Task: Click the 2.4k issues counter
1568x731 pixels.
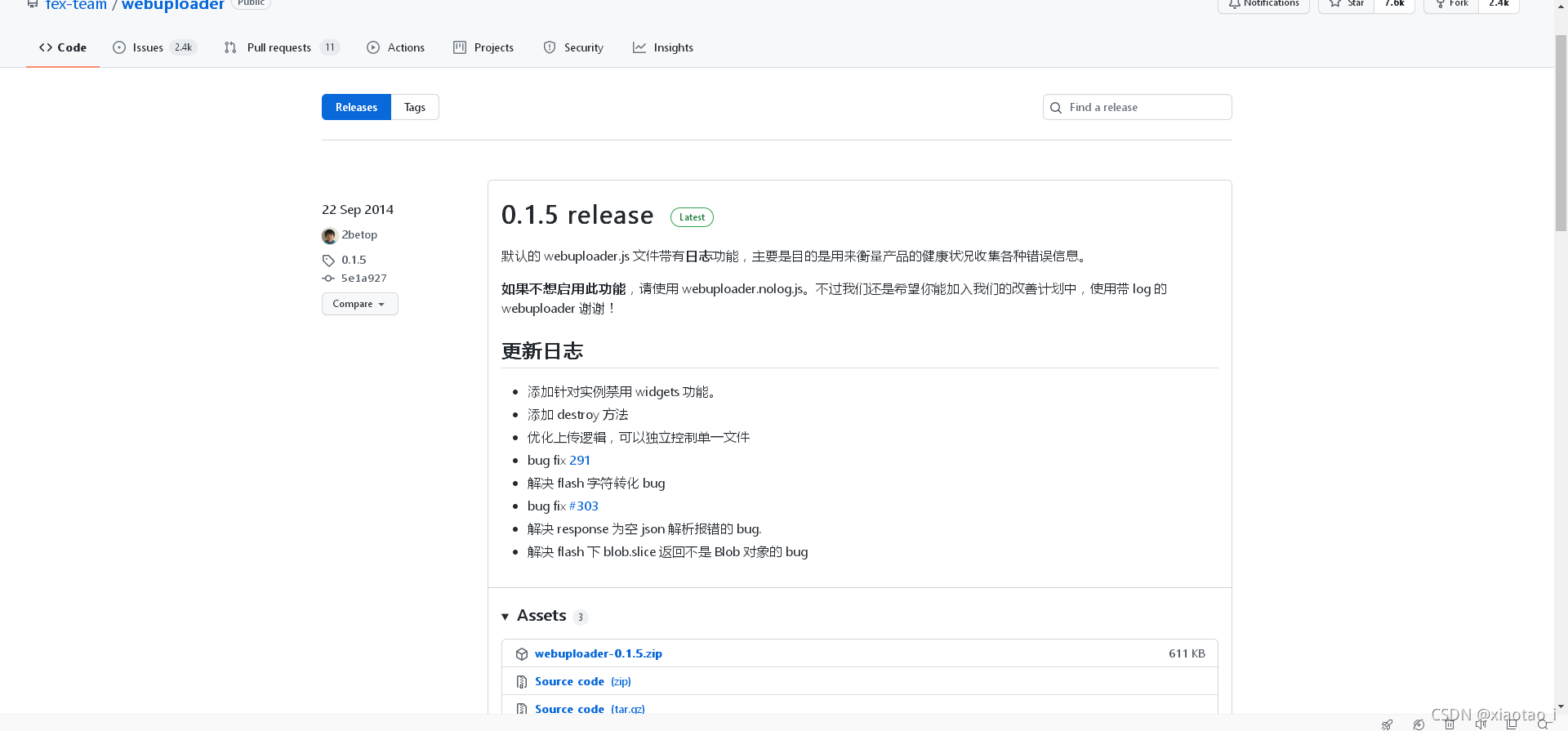Action: 184,47
